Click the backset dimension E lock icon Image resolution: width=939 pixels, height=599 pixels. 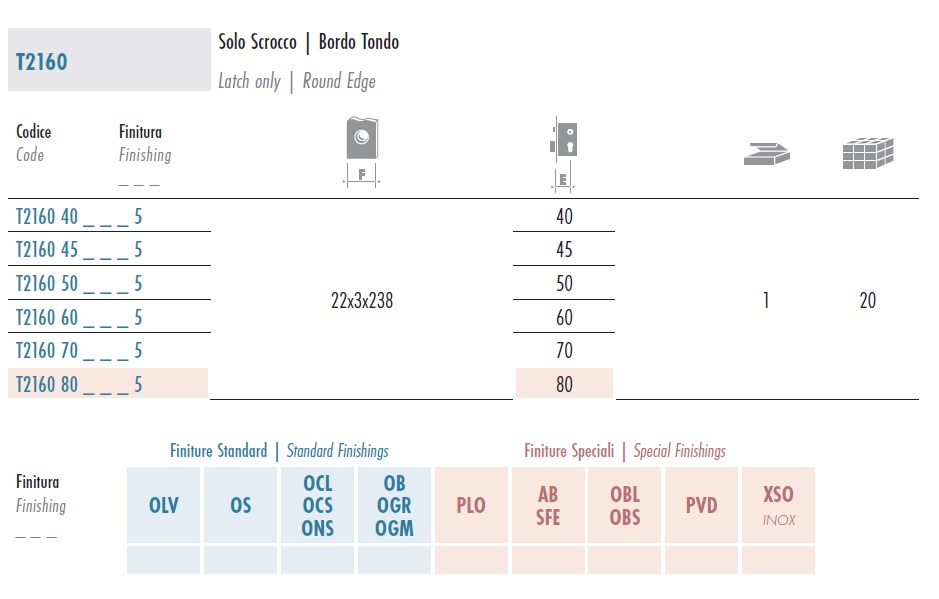pyautogui.click(x=563, y=154)
